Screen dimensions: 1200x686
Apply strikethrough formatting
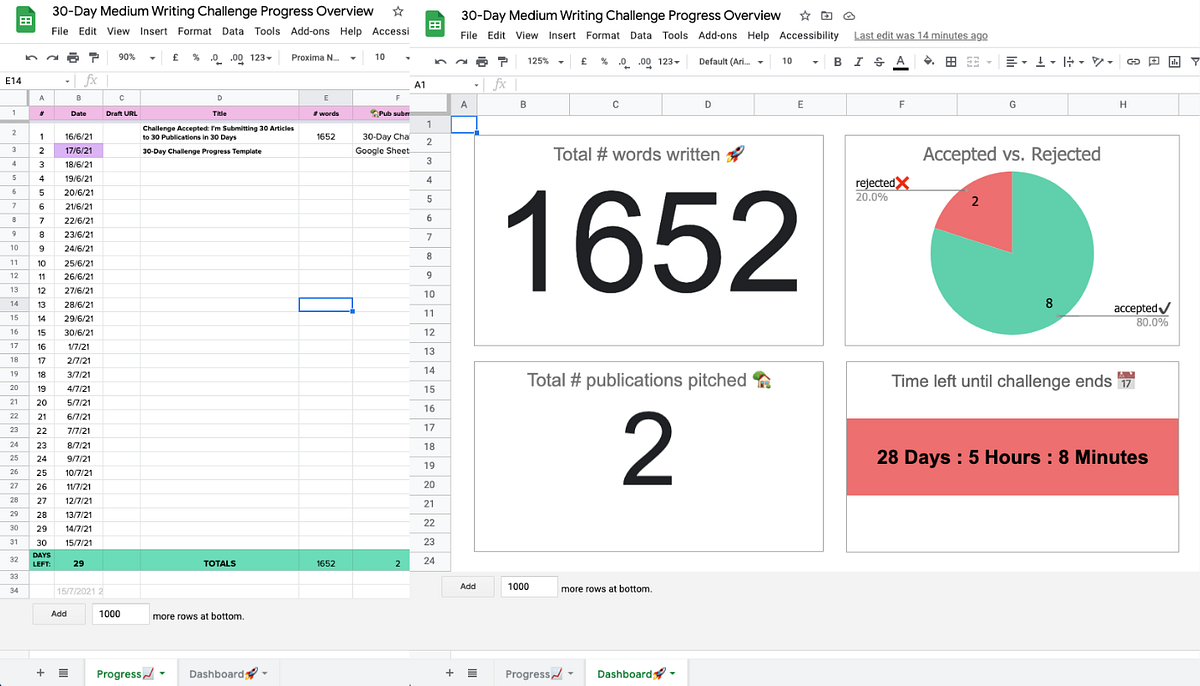tap(879, 62)
